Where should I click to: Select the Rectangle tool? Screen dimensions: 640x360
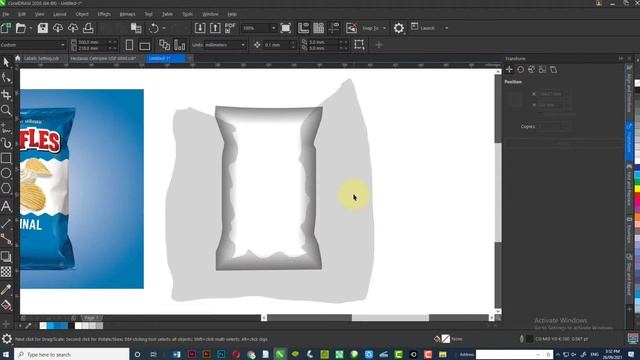click(6, 158)
